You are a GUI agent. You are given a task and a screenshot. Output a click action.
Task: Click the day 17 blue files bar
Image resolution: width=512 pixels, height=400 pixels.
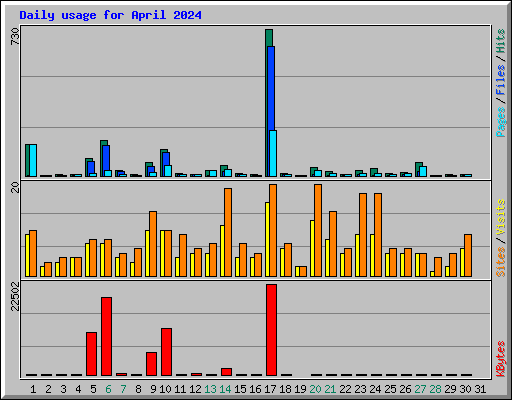[271, 88]
